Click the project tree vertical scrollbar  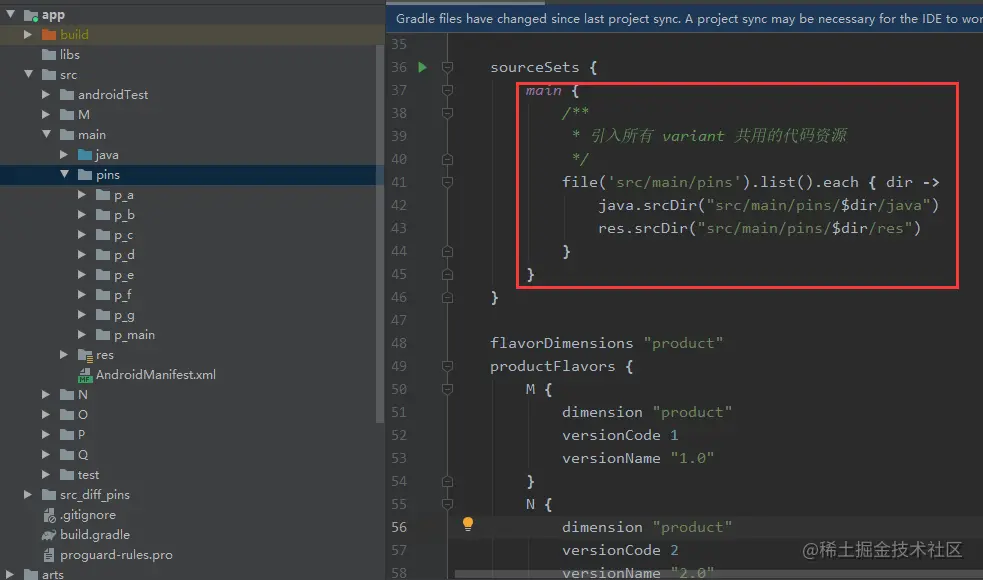coord(379,234)
